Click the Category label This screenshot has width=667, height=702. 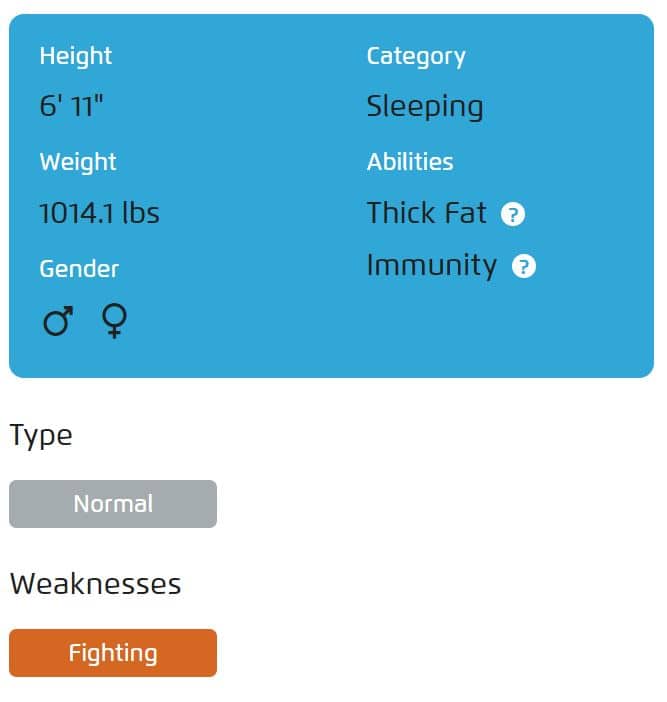(x=416, y=57)
